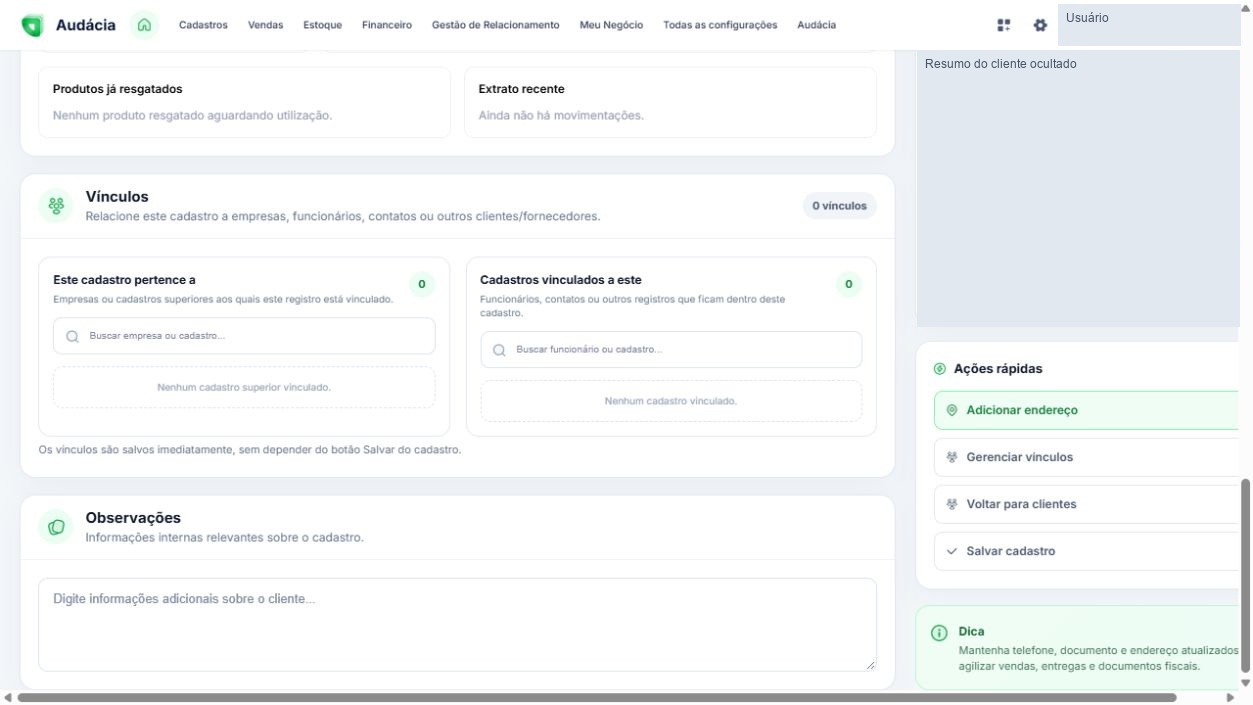Open Todas as configurações menu
Viewport: 1253px width, 705px height.
pos(720,25)
